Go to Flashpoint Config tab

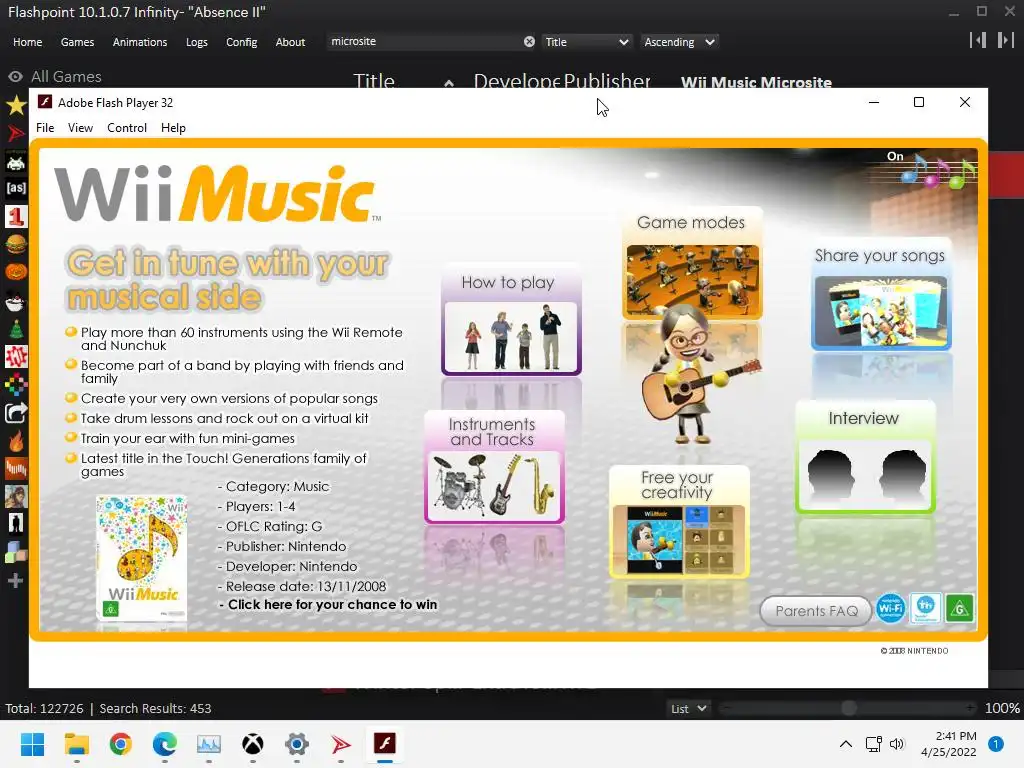[242, 42]
